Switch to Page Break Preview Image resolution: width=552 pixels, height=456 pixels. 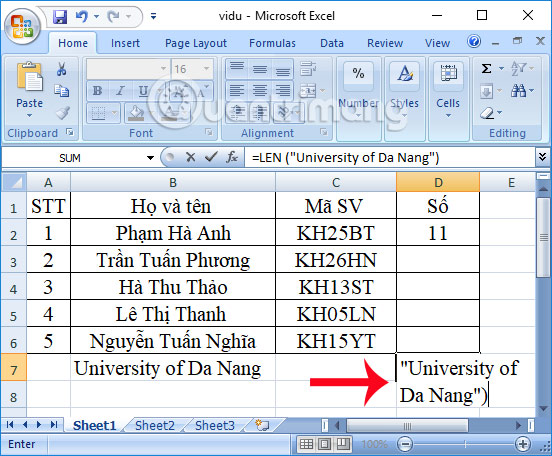343,444
